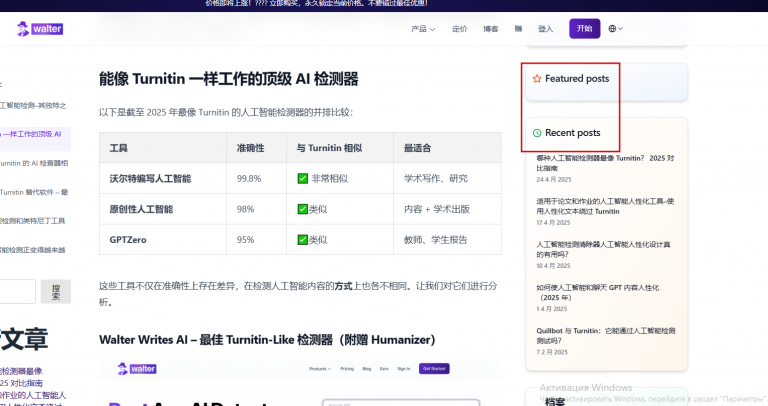
Task: Select the Featured posts heading
Action: point(577,79)
